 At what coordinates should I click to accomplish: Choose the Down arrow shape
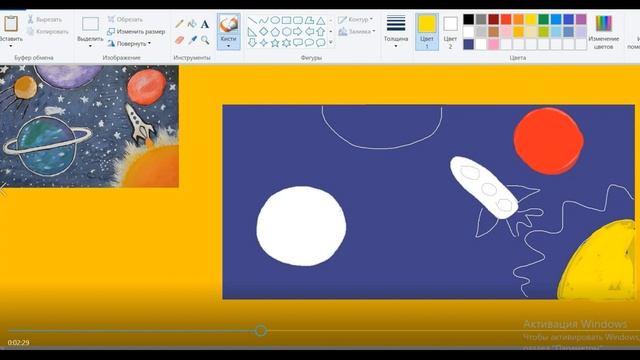point(252,42)
